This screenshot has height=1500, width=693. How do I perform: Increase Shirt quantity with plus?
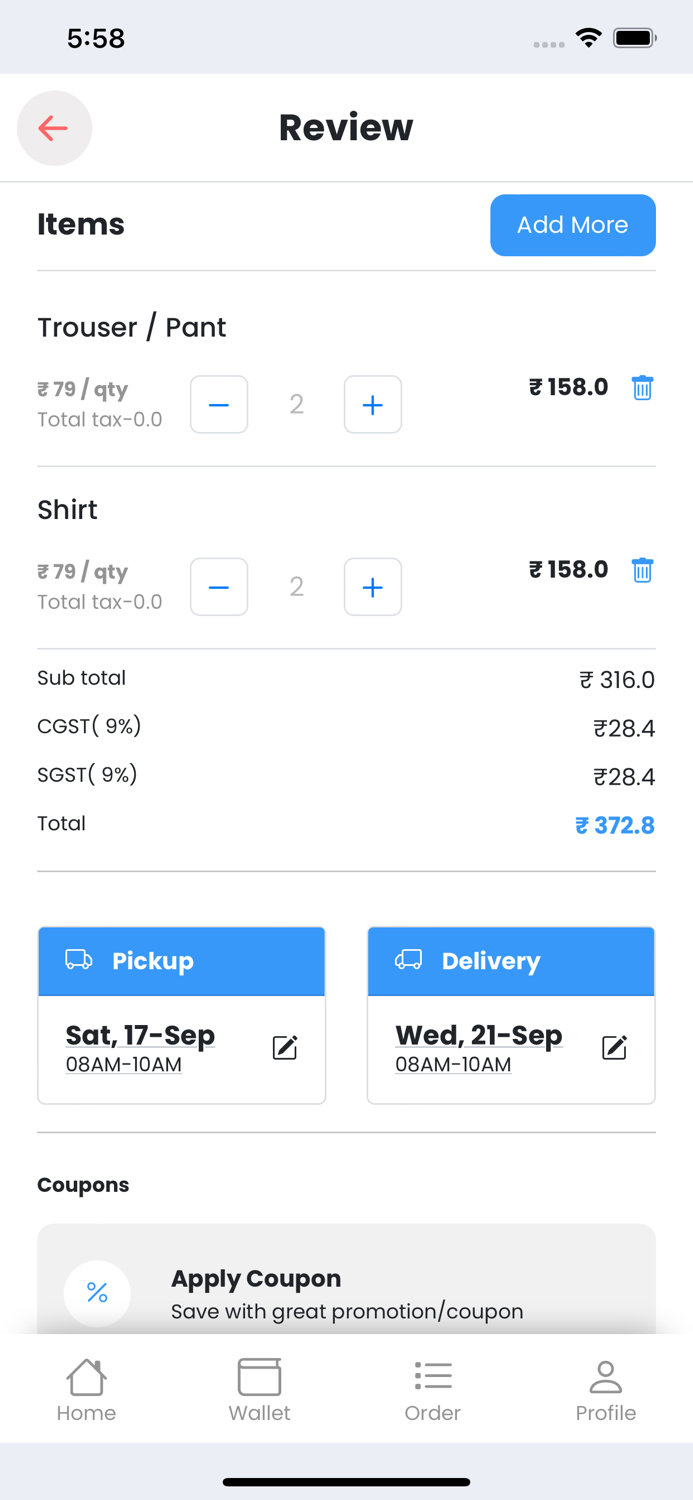pos(372,587)
